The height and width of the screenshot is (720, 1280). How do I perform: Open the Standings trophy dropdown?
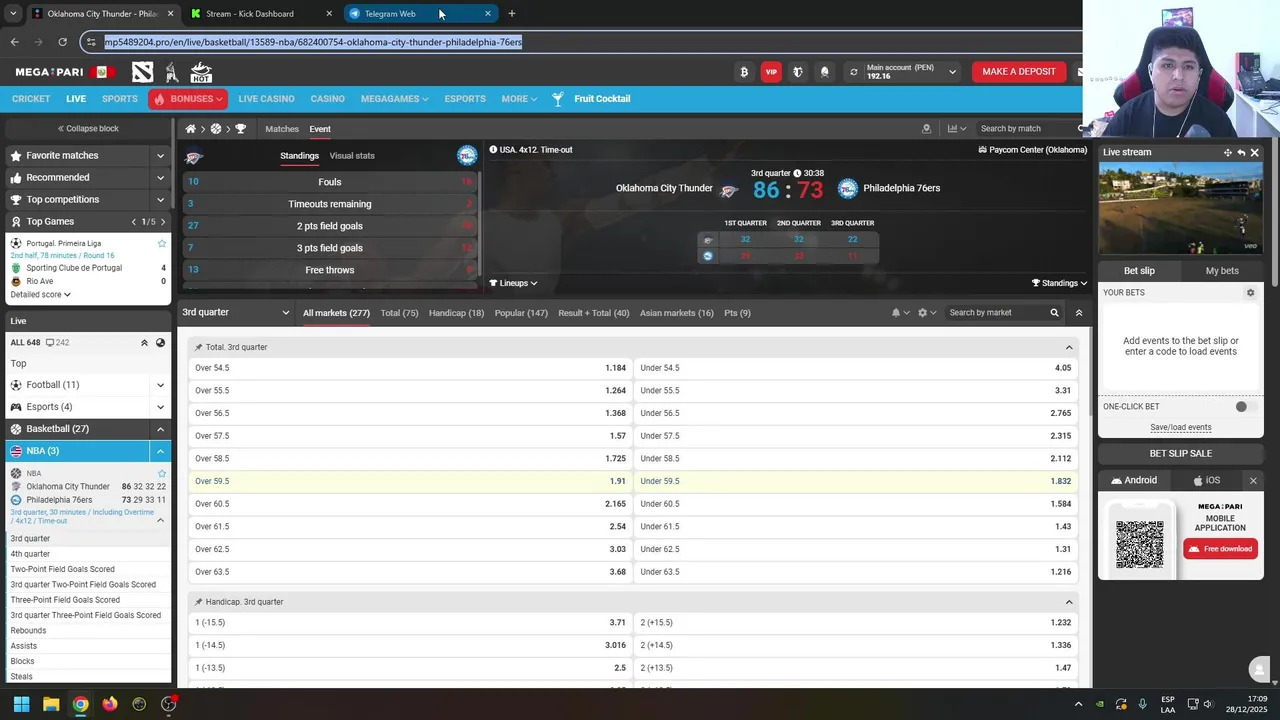click(x=1060, y=283)
